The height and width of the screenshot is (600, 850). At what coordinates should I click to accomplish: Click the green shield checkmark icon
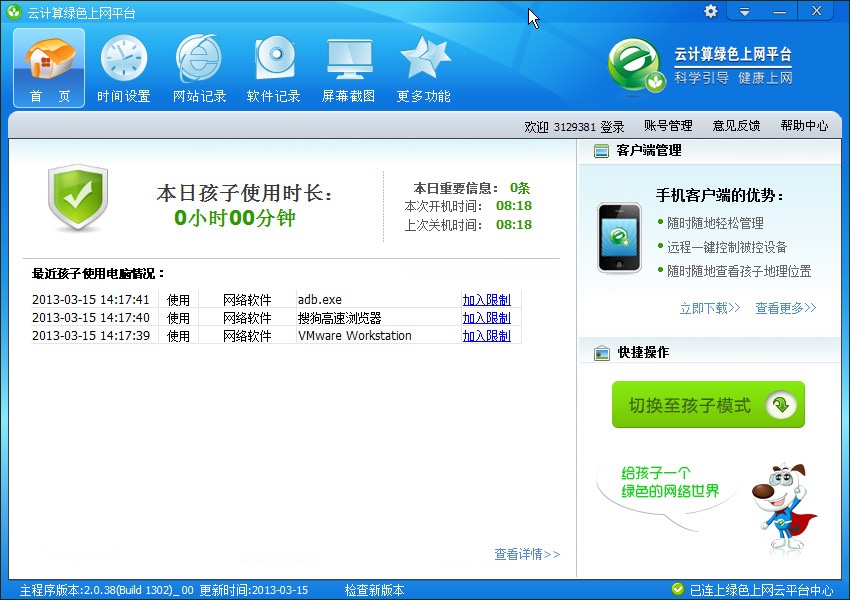click(78, 198)
